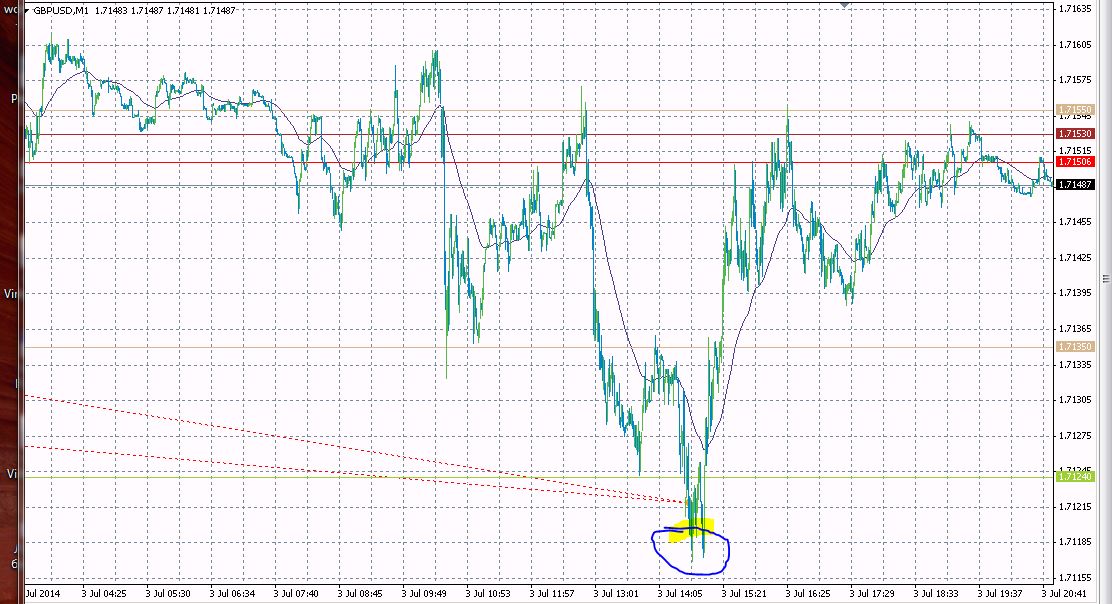Select the tan 1.71550 level tag
1112x604 pixels.
(x=1075, y=110)
